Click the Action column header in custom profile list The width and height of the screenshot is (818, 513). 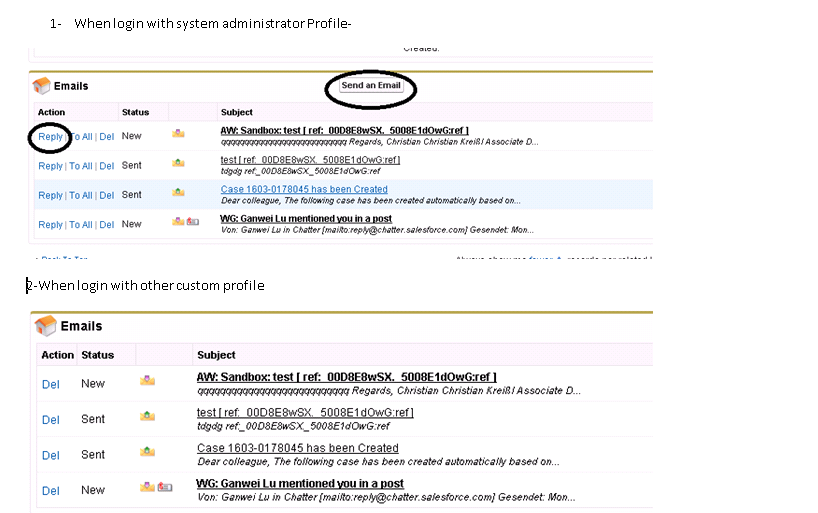pyautogui.click(x=57, y=355)
